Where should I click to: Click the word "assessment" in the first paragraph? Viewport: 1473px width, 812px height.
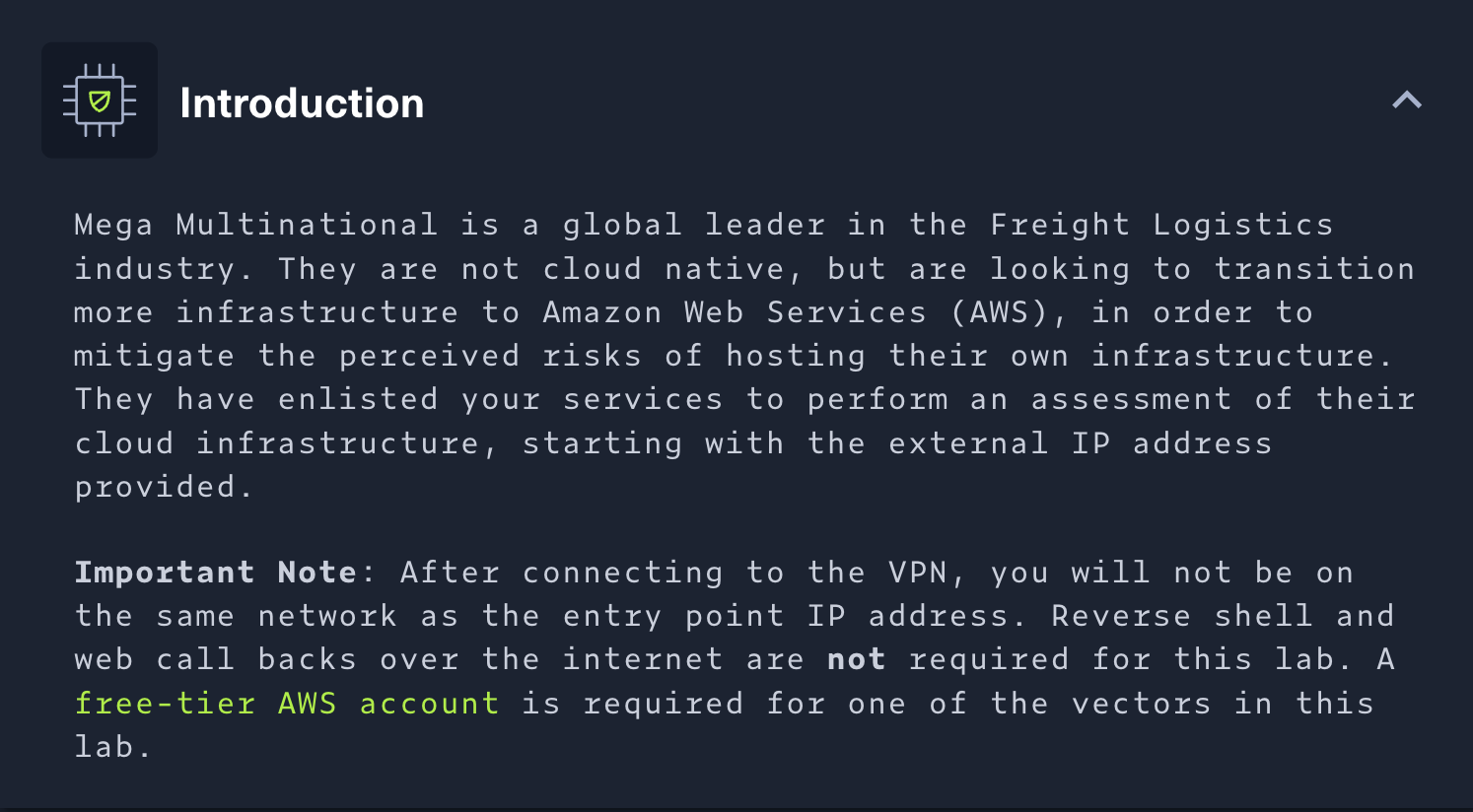1131,399
